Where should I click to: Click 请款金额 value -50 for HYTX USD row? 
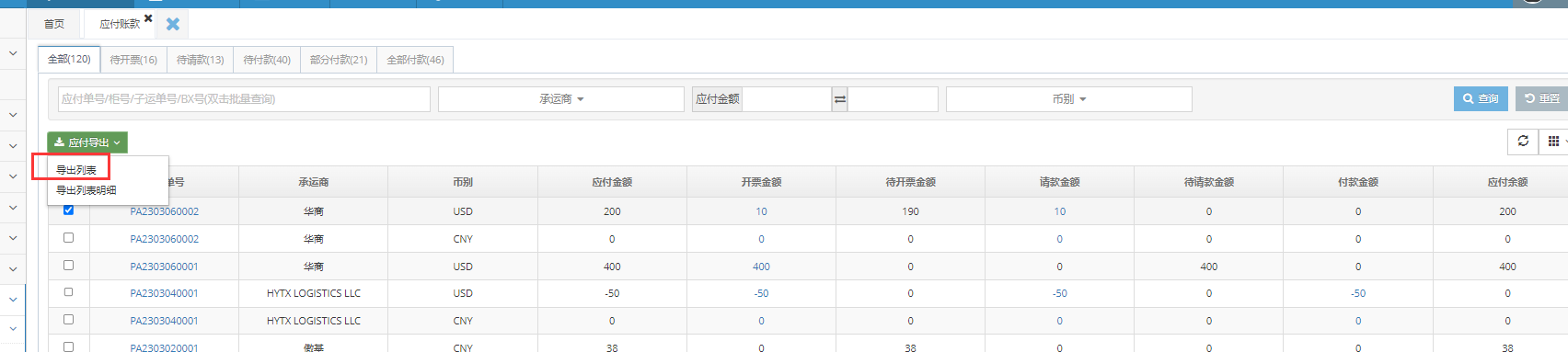tap(1059, 293)
